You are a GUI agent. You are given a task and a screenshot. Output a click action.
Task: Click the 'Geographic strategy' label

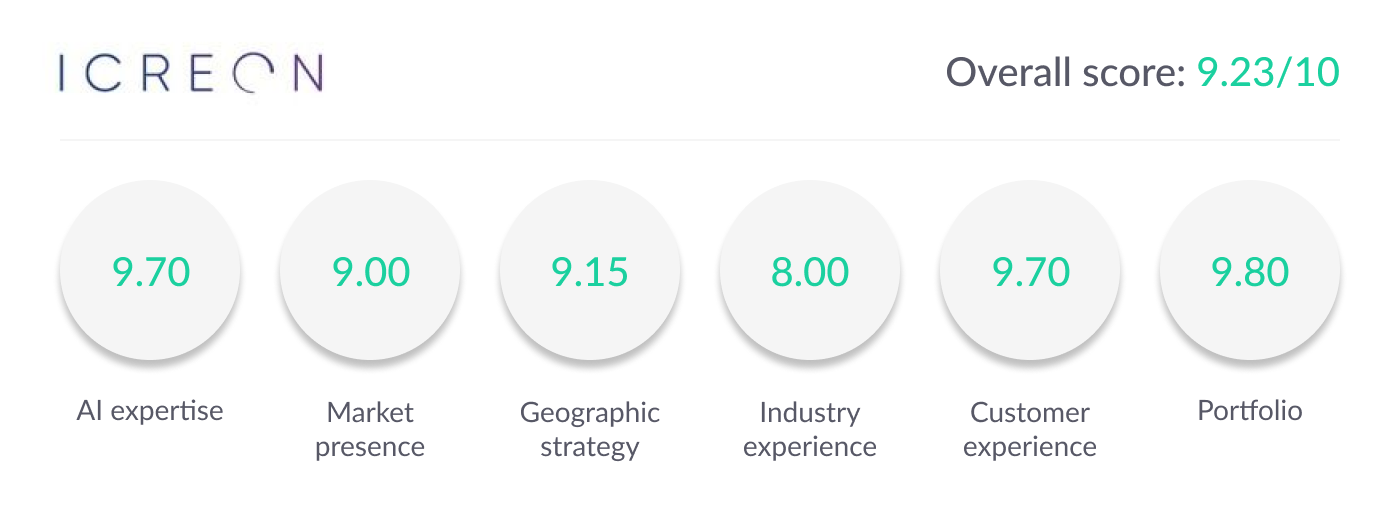tap(590, 429)
